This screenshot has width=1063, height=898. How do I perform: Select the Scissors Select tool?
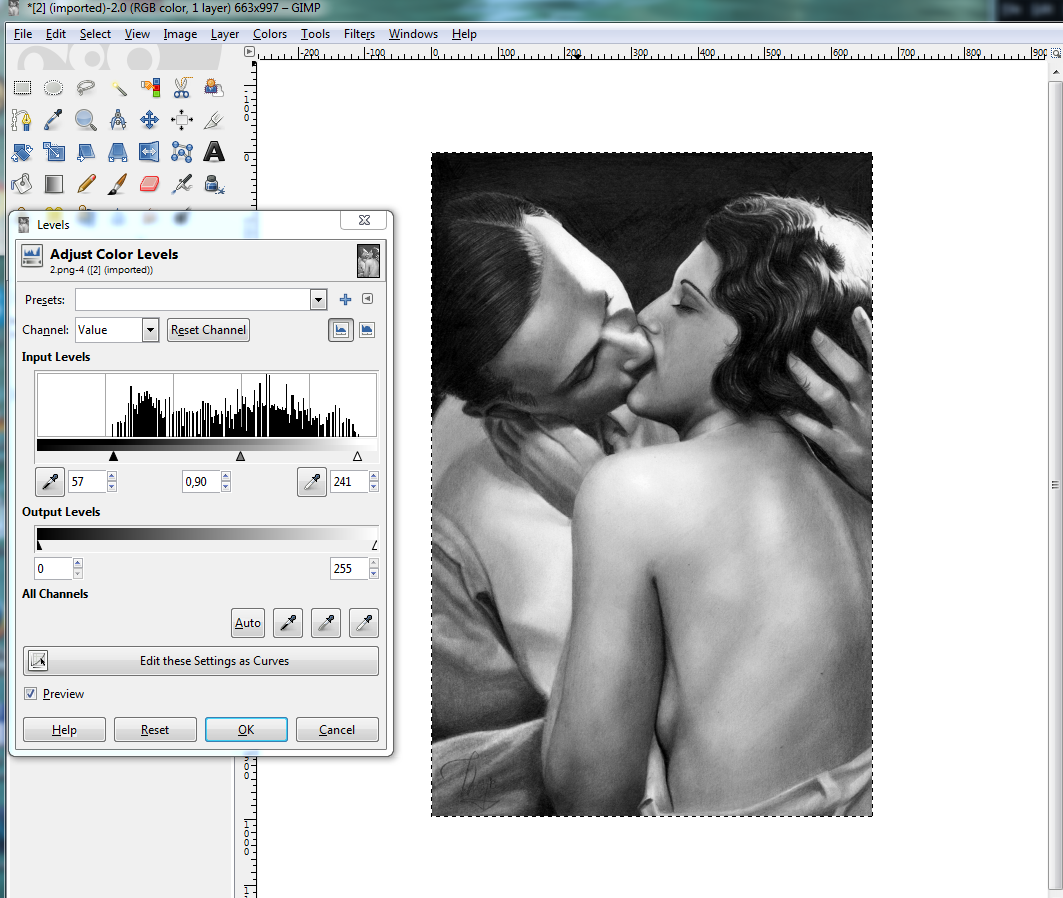pyautogui.click(x=182, y=87)
